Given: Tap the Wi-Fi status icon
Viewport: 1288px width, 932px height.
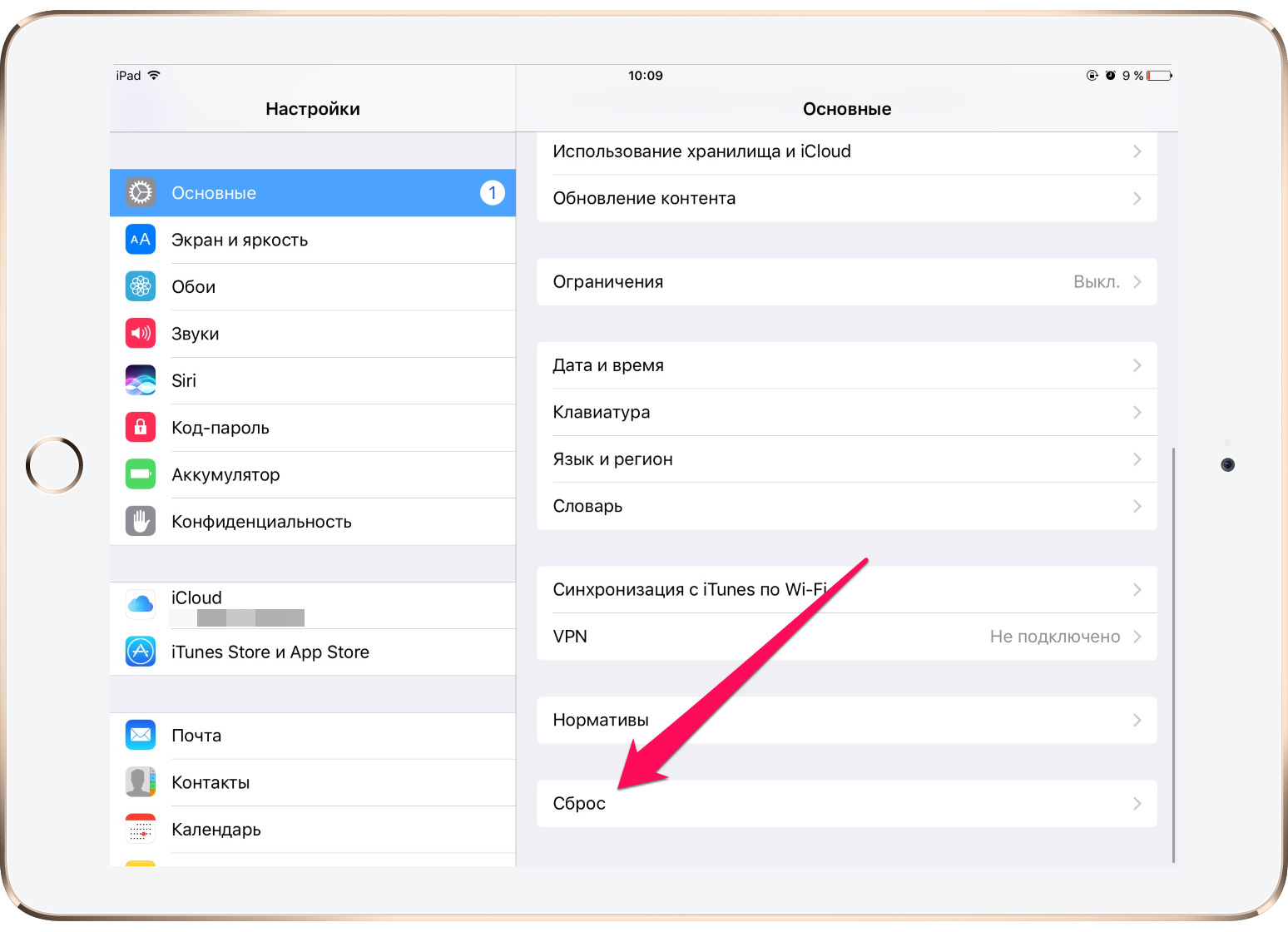Looking at the screenshot, I should [x=154, y=75].
